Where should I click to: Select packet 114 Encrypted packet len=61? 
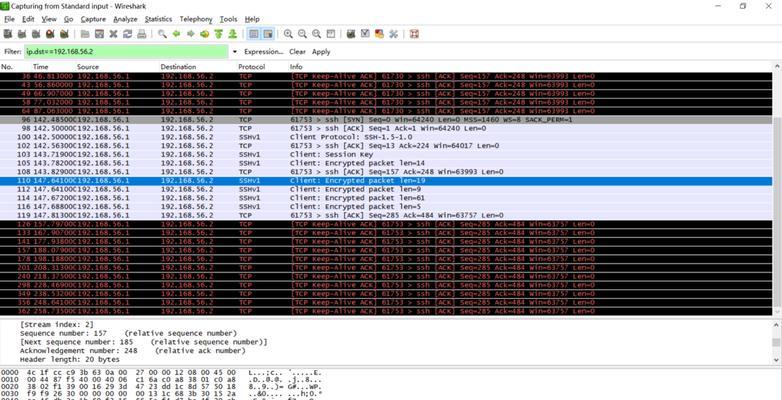(386, 198)
